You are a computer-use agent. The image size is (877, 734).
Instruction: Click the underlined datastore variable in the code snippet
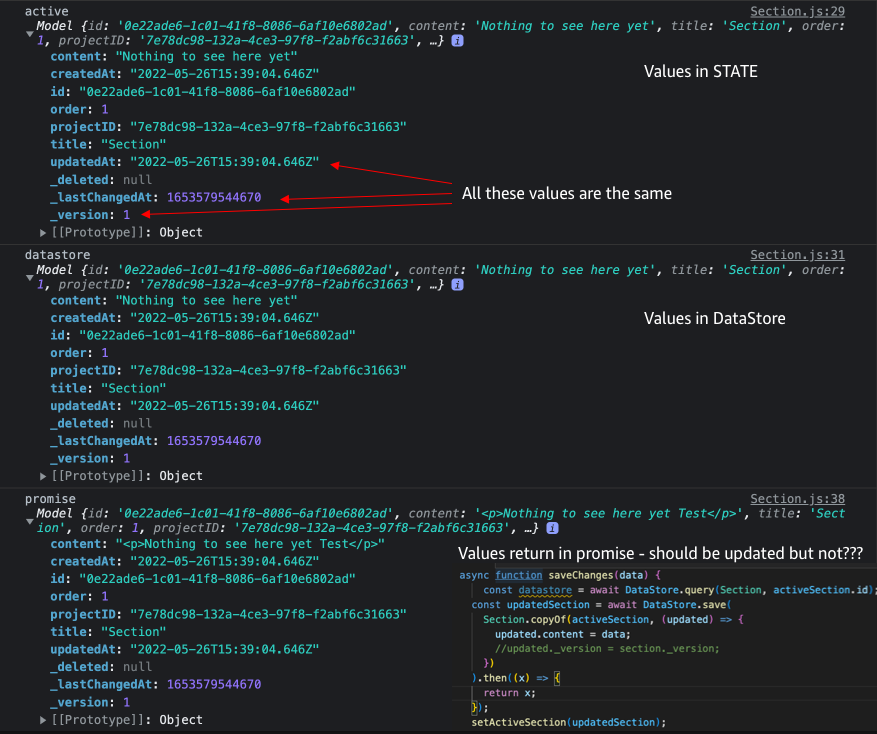[546, 589]
